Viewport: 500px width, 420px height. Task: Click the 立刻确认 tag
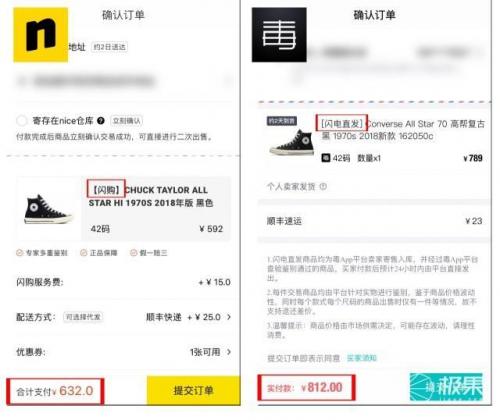coord(127,121)
